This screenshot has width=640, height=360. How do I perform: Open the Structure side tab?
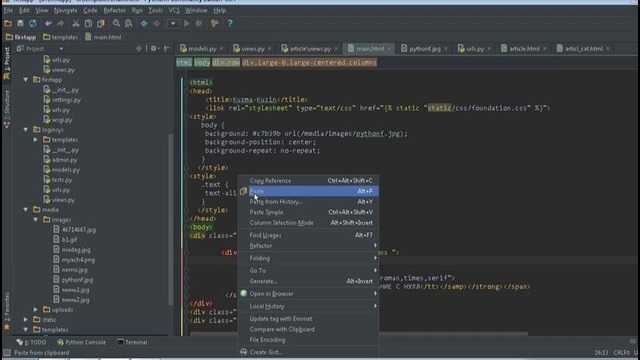pos(7,109)
